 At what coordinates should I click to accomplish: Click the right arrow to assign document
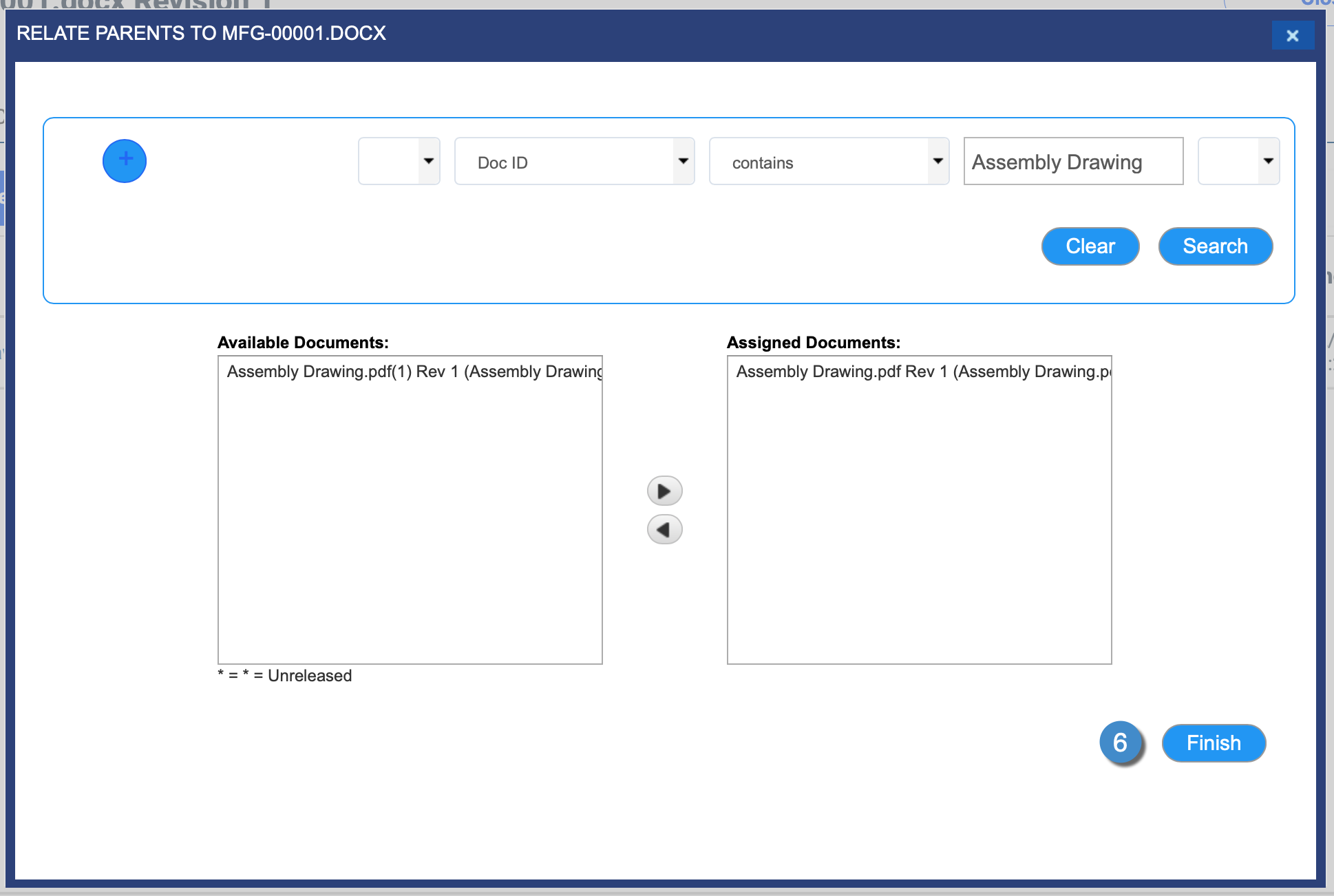coord(664,491)
